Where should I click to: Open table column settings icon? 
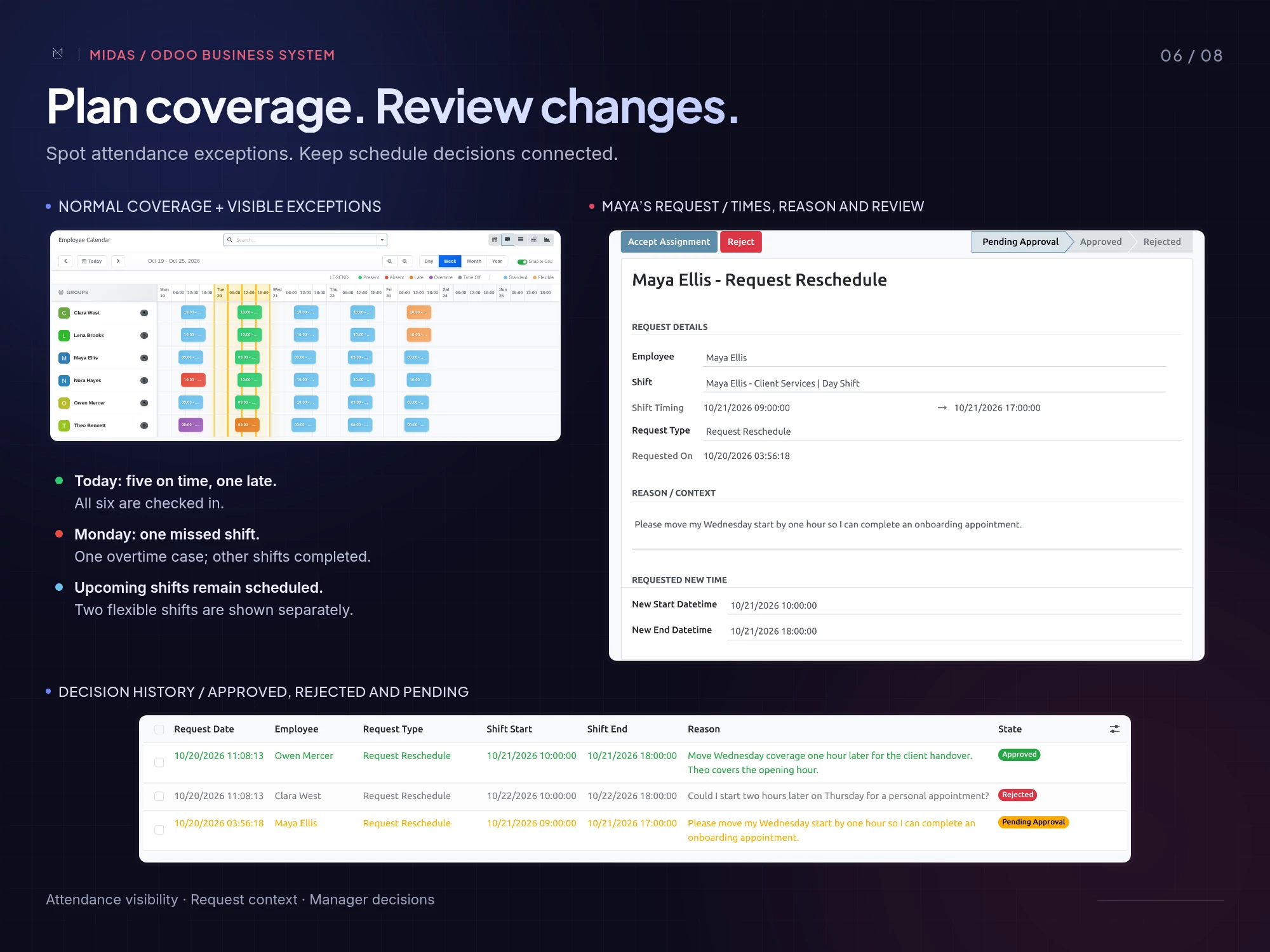click(x=1114, y=729)
